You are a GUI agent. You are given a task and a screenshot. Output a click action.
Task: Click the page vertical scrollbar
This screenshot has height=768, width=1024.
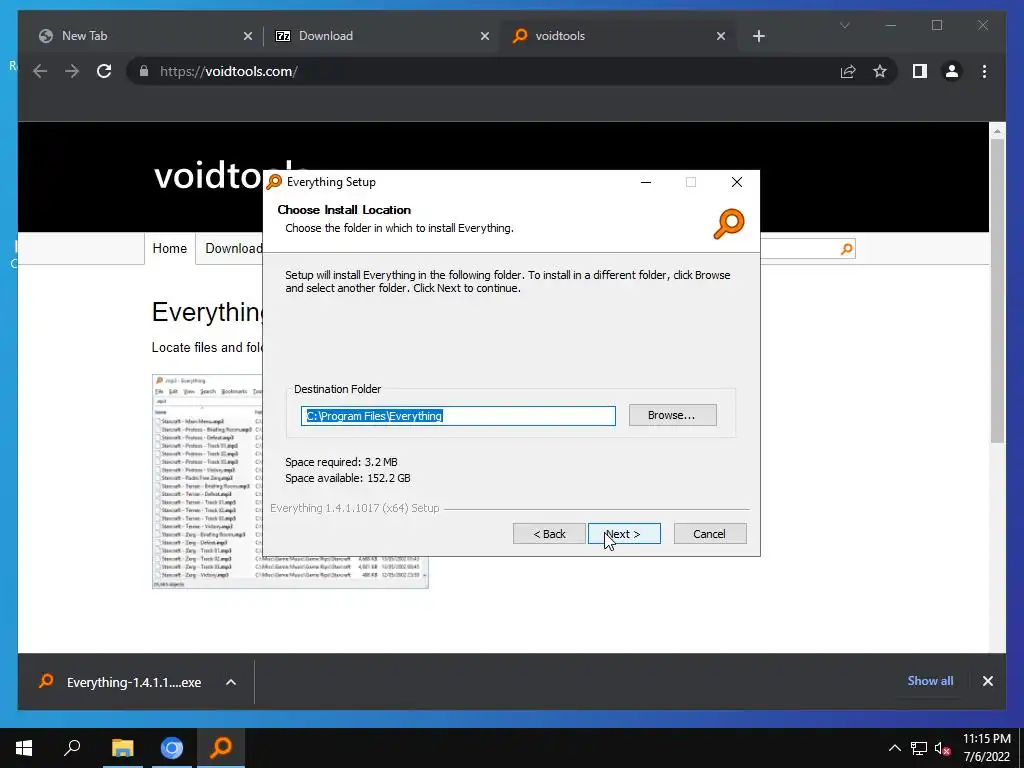997,291
